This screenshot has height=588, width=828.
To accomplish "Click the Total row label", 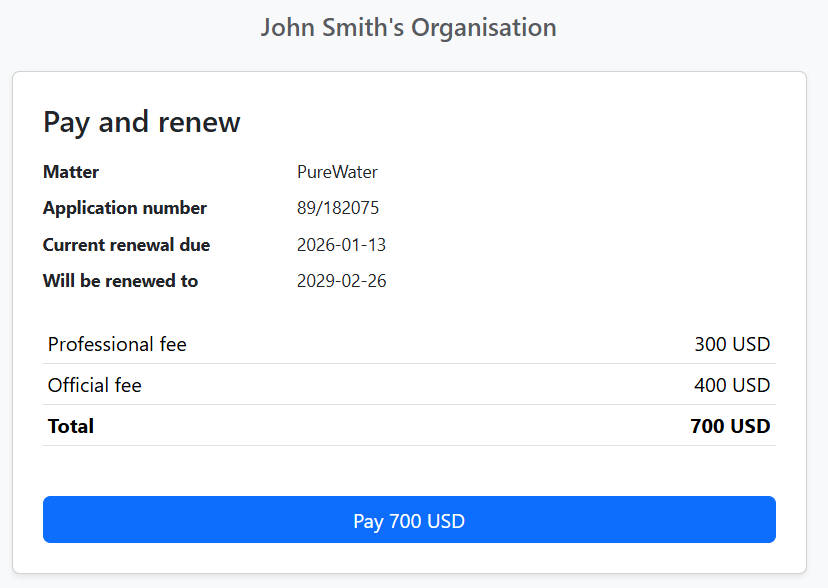I will [70, 426].
